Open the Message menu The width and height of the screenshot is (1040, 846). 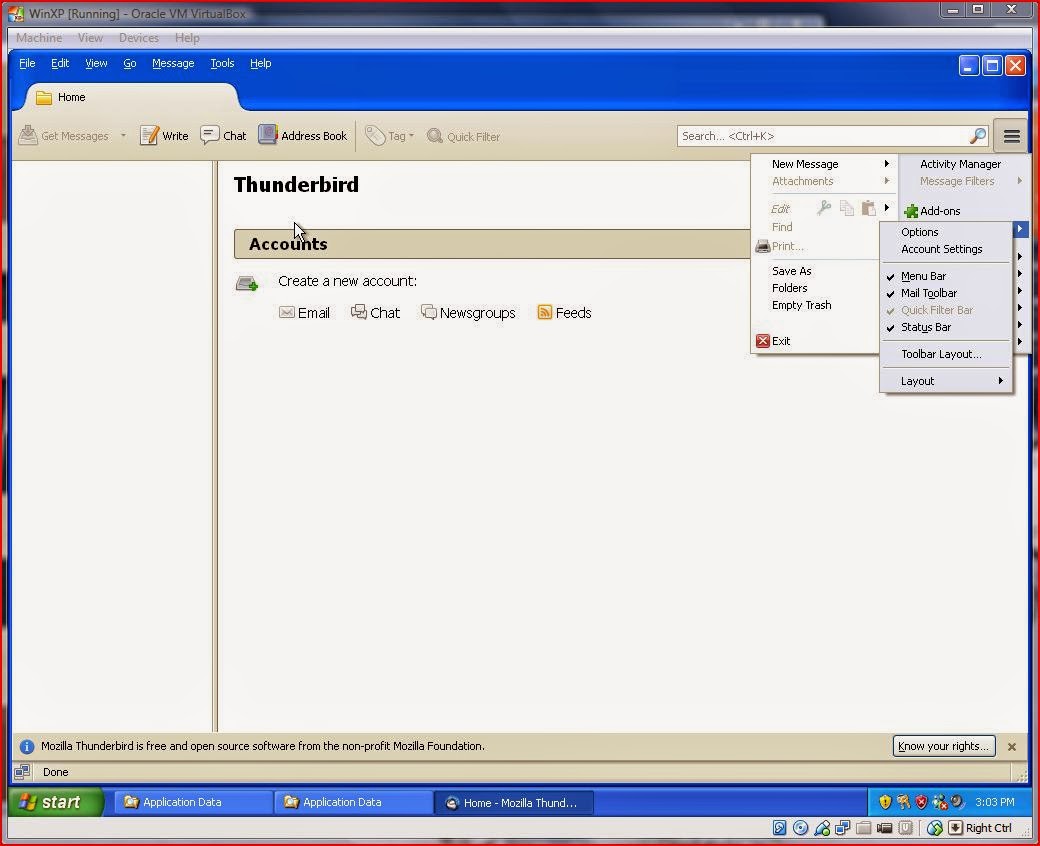tap(173, 63)
